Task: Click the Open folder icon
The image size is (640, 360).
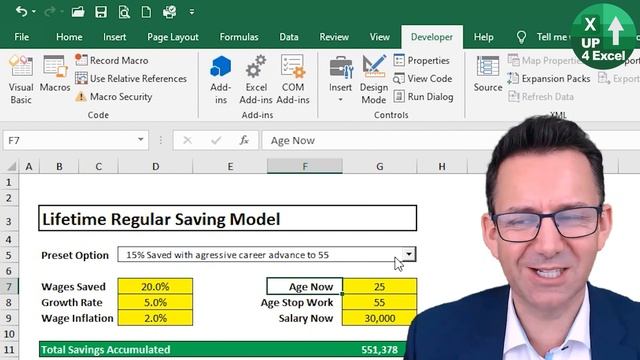Action: point(78,11)
